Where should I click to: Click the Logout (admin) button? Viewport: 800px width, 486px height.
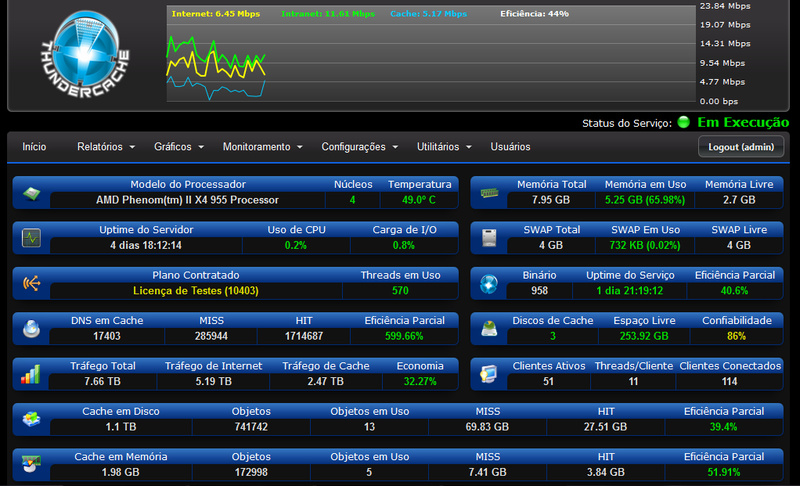point(741,147)
